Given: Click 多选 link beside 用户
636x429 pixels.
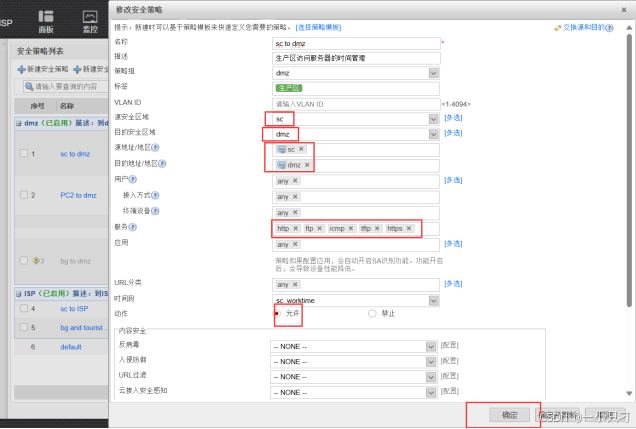Looking at the screenshot, I should (453, 180).
